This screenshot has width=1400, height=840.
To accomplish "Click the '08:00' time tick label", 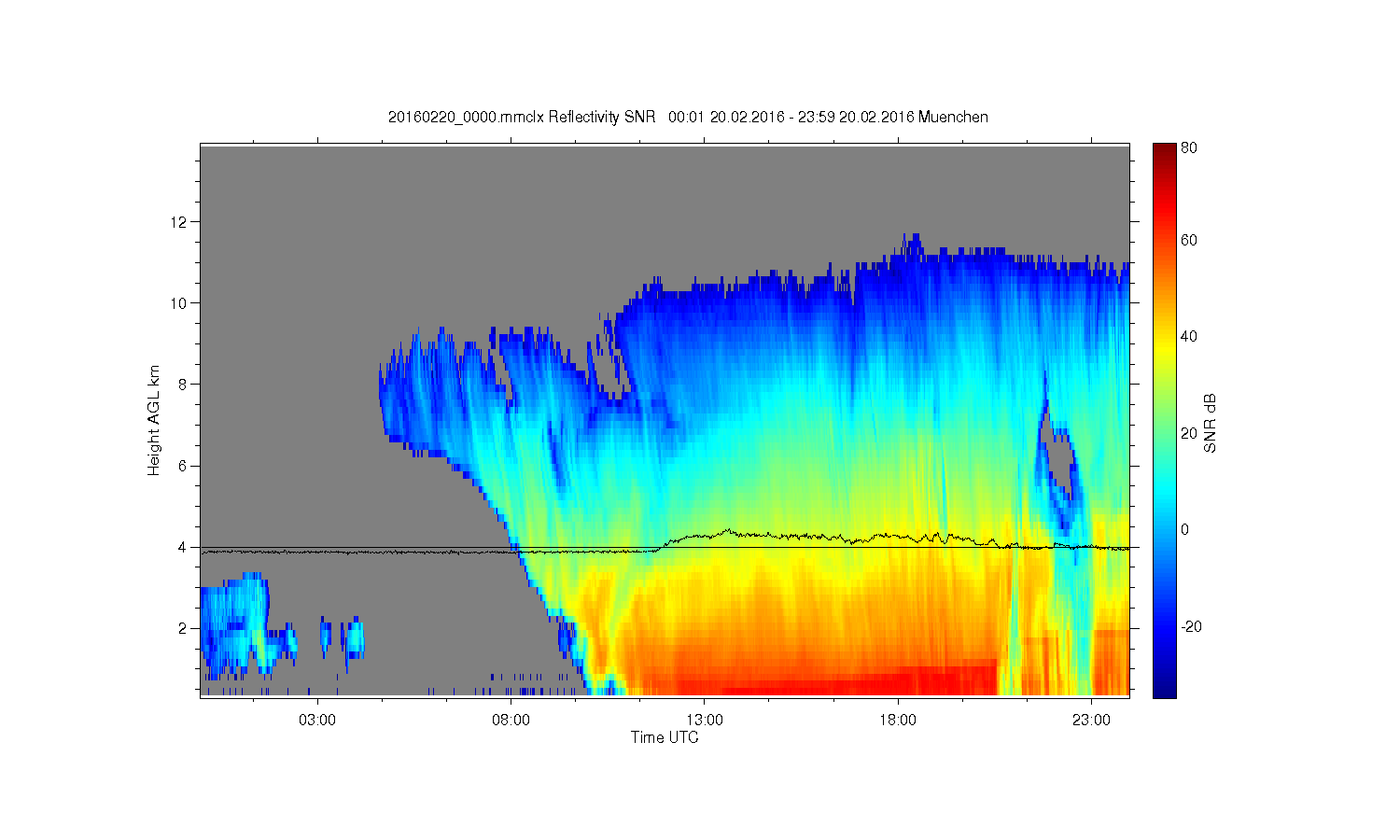I will click(x=511, y=721).
